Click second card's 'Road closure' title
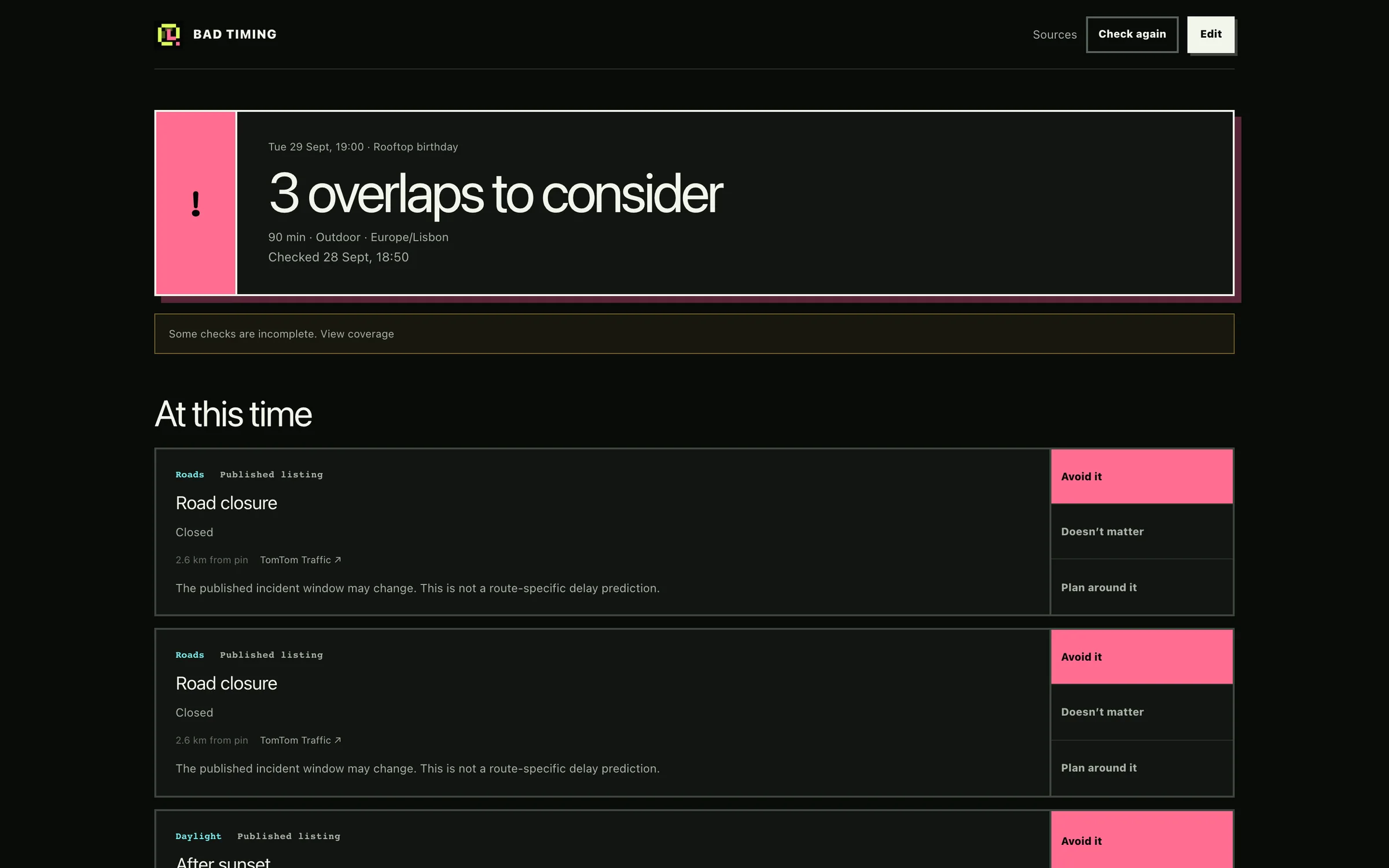The image size is (1389, 868). (x=226, y=683)
